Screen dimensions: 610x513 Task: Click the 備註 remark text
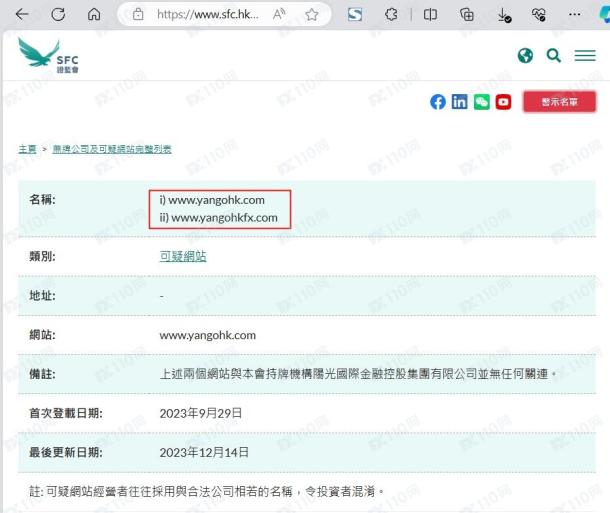point(358,374)
